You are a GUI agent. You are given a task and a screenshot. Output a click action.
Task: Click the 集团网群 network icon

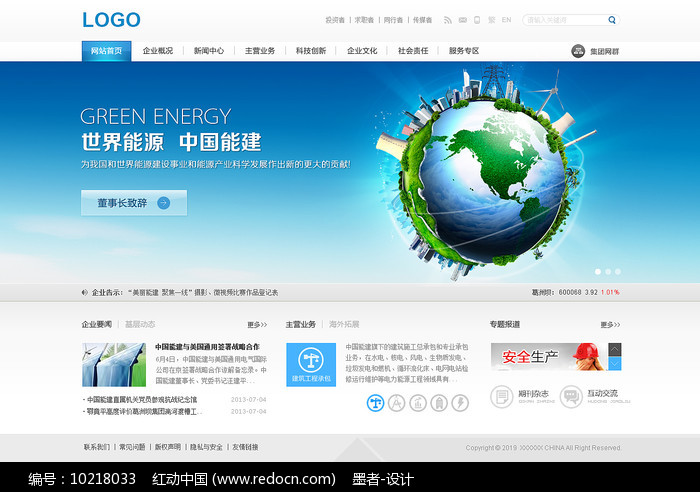(x=578, y=51)
